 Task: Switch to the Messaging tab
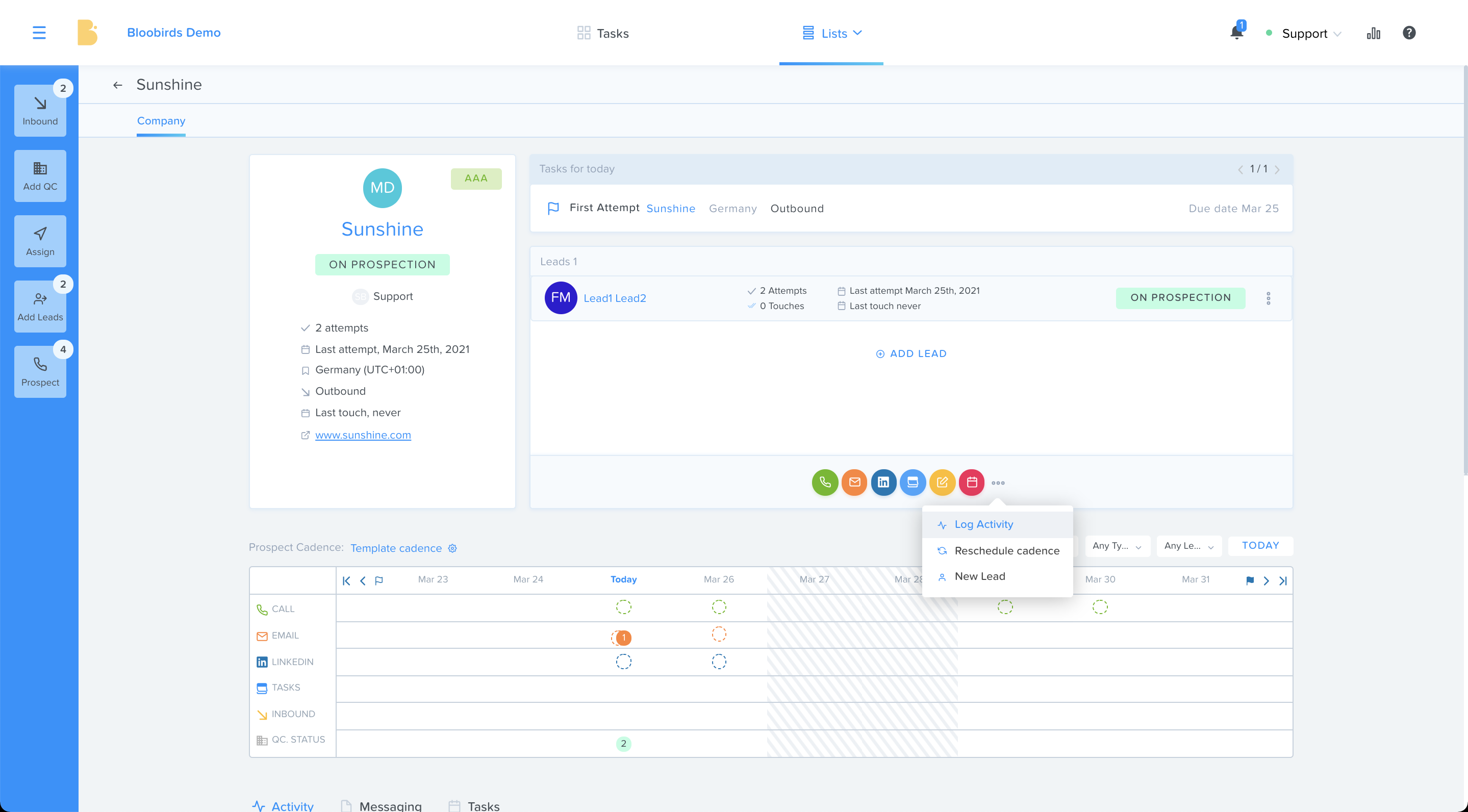click(x=381, y=806)
